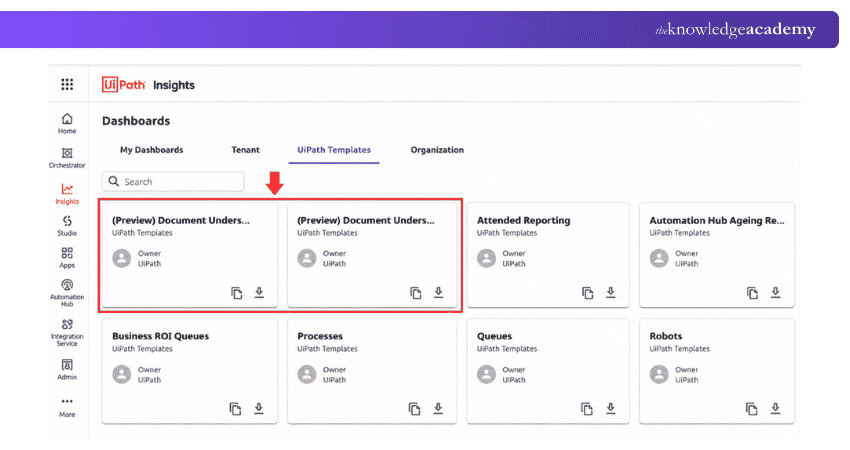Open the app launcher grid icon
Viewport: 850px width, 450px height.
(x=67, y=84)
